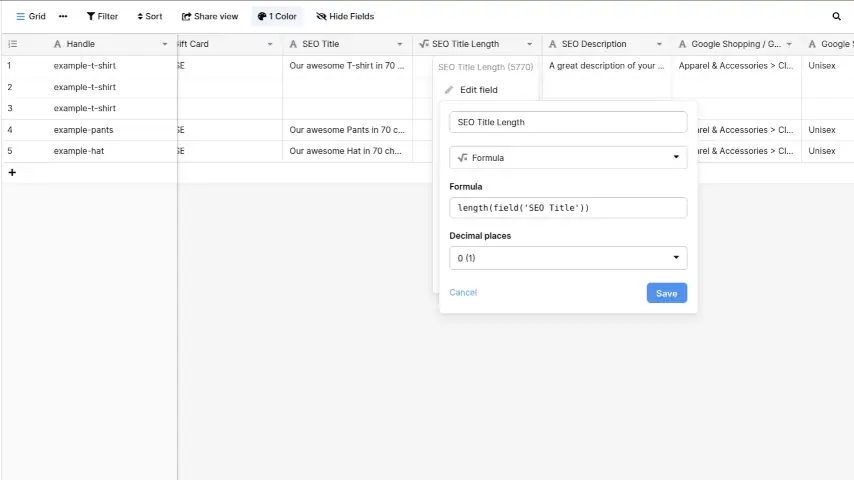This screenshot has height=480, width=854.
Task: Open the three-dots view options menu
Action: tap(63, 16)
